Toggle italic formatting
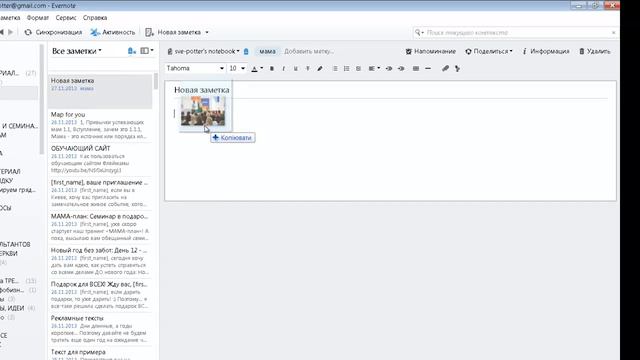 point(284,69)
